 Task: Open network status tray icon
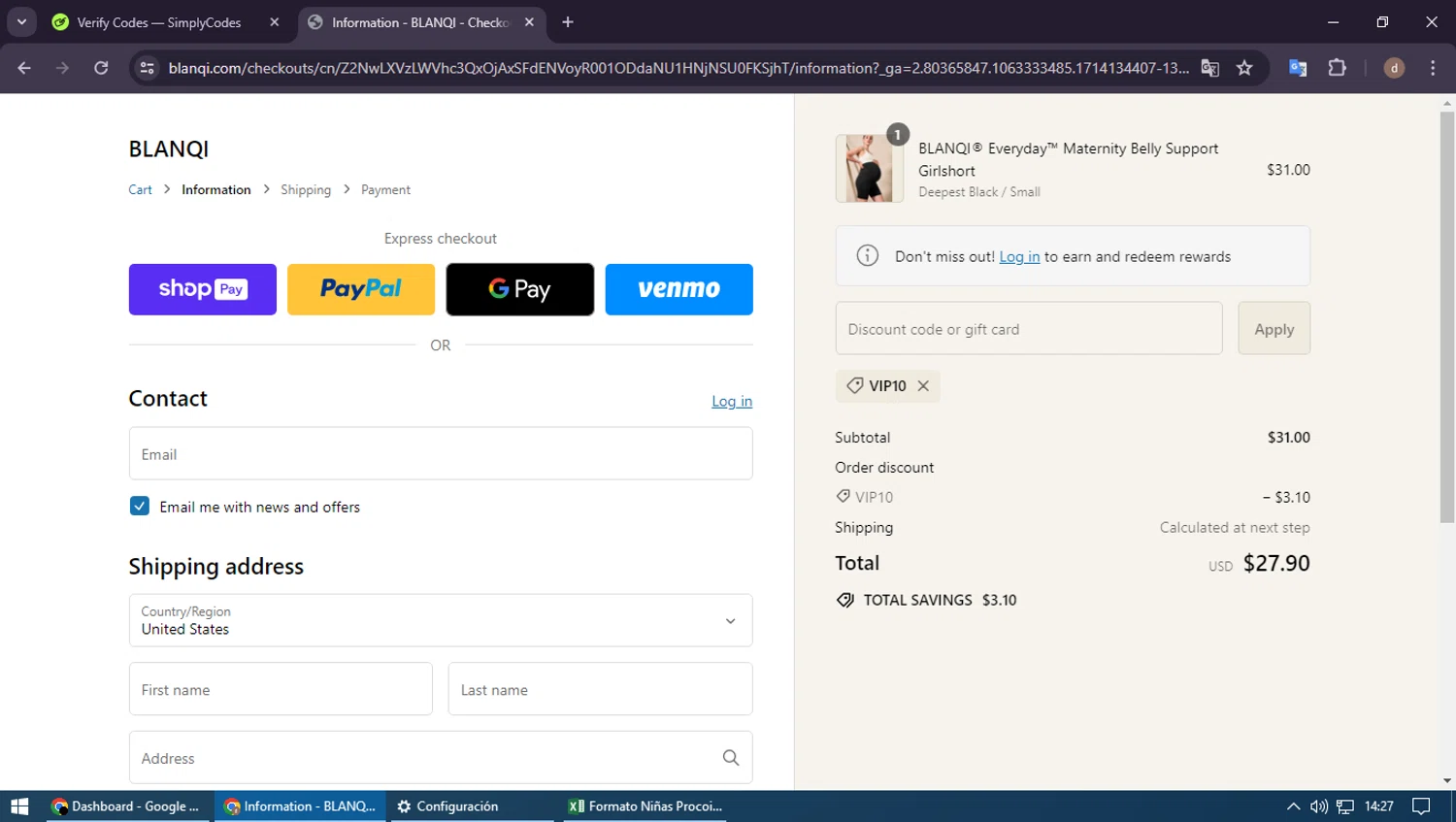[1345, 806]
